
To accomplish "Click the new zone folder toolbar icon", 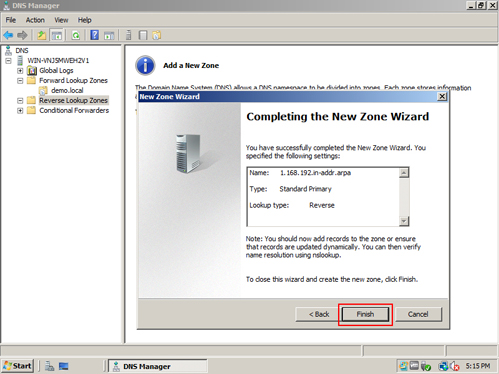I will click(157, 35).
